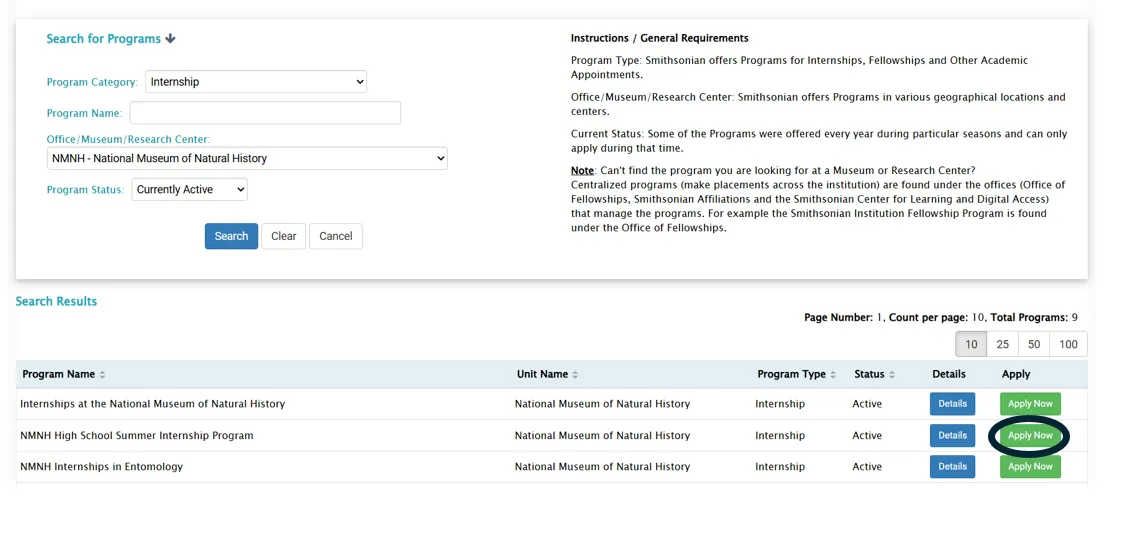
Task: Set count per page to 50
Action: coord(1034,344)
